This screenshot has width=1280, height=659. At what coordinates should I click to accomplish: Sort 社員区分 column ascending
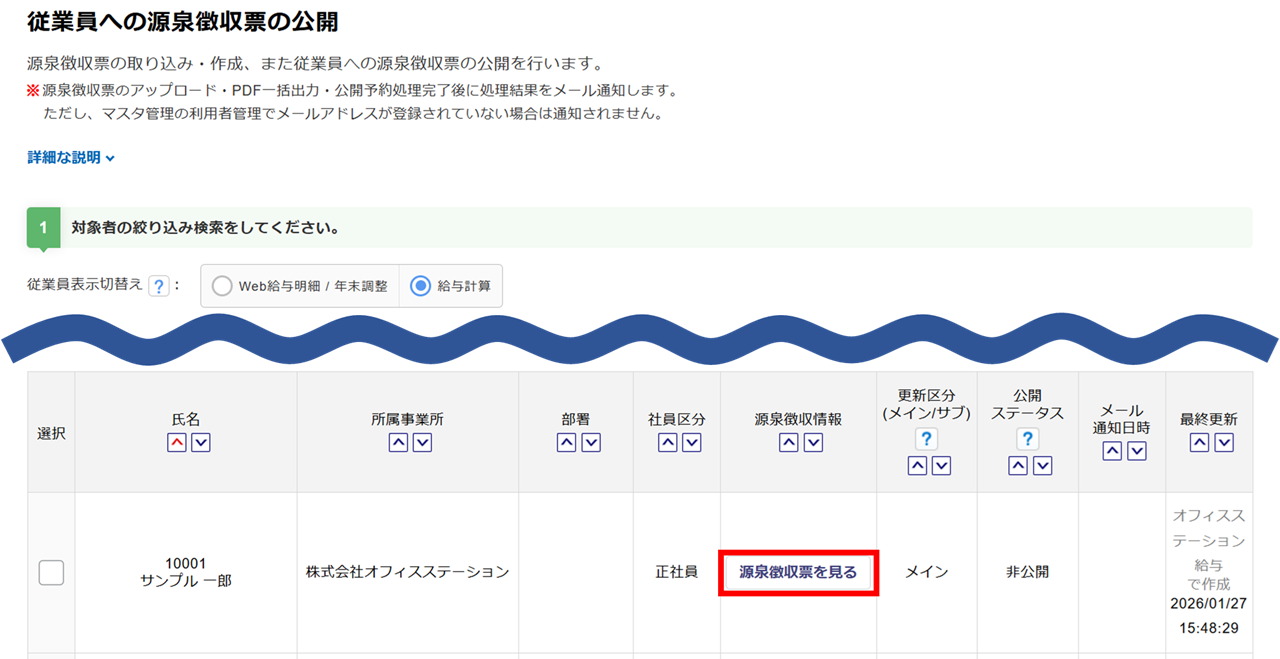tap(668, 443)
